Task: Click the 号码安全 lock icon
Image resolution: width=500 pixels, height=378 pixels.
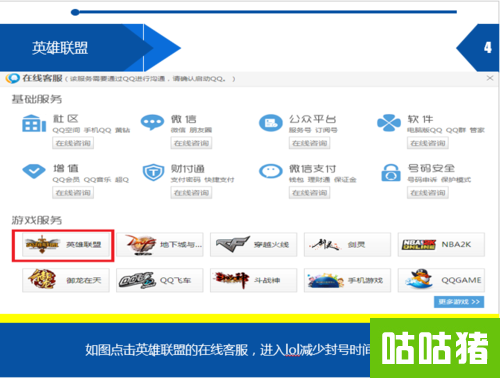Action: tap(391, 172)
